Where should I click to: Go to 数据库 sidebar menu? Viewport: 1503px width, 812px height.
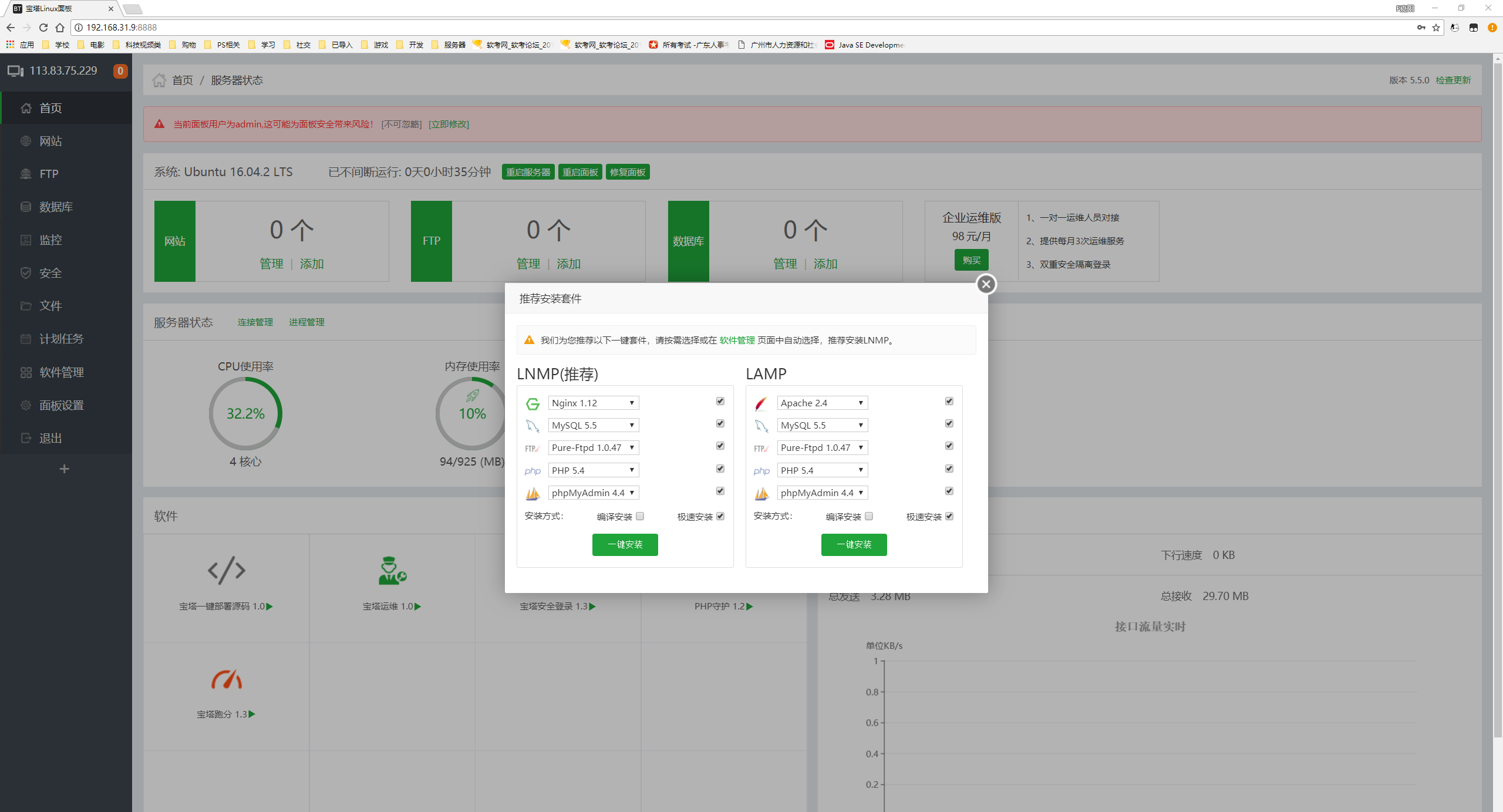(x=56, y=207)
